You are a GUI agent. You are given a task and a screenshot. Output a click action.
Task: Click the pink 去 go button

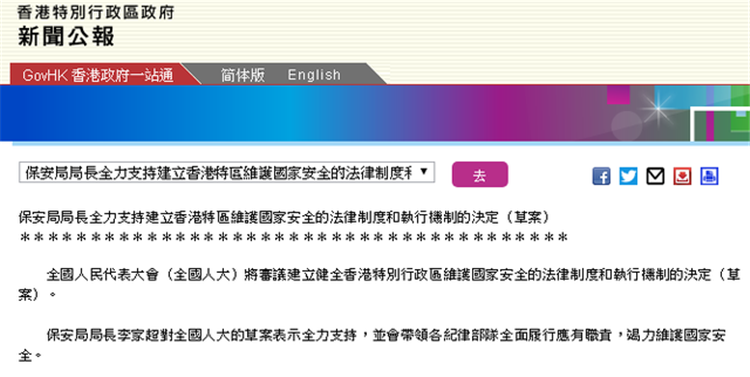click(x=480, y=175)
